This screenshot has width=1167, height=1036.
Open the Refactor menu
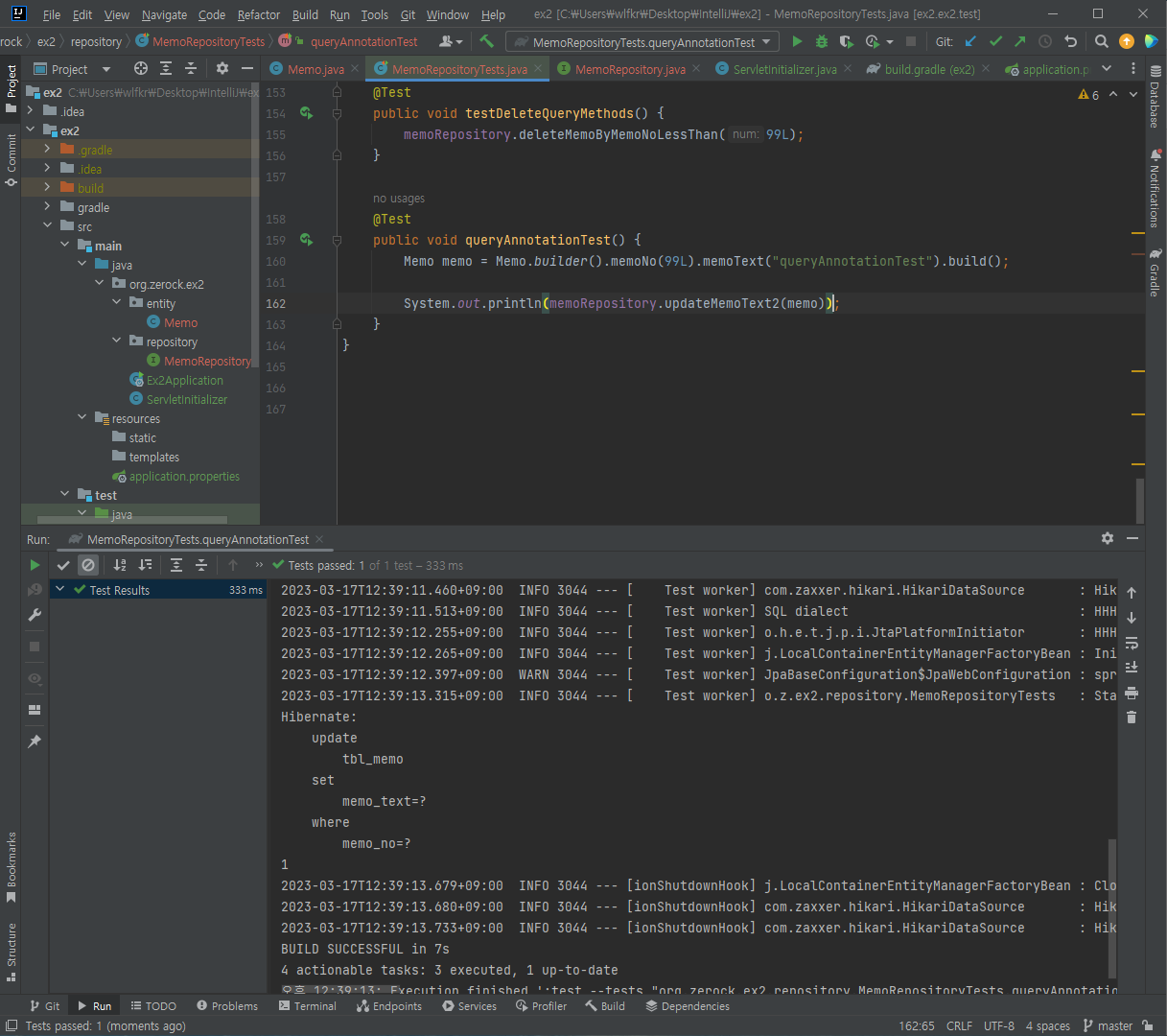259,14
